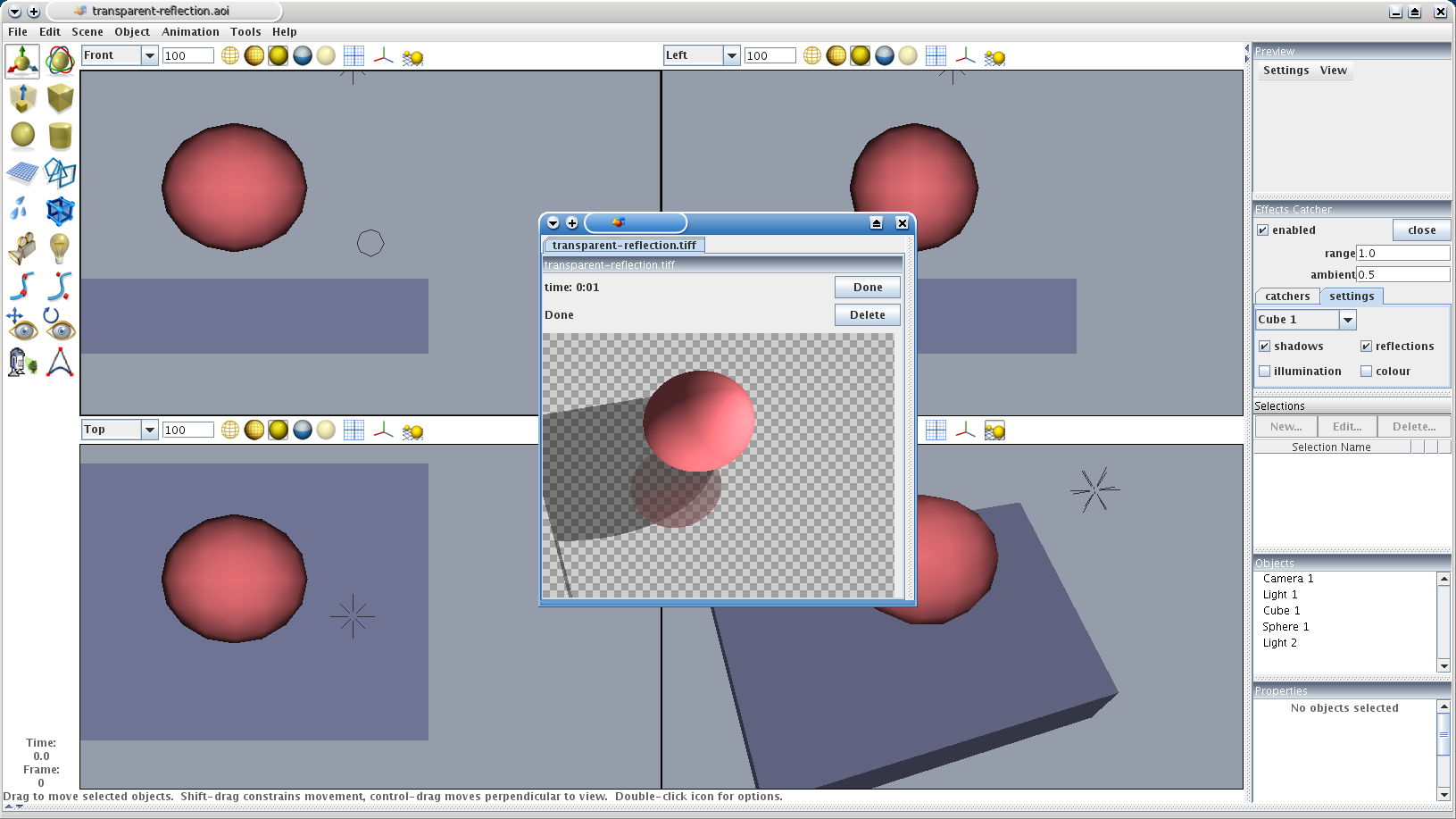Set Top view to wireframe display
The image size is (1456, 819).
click(230, 430)
